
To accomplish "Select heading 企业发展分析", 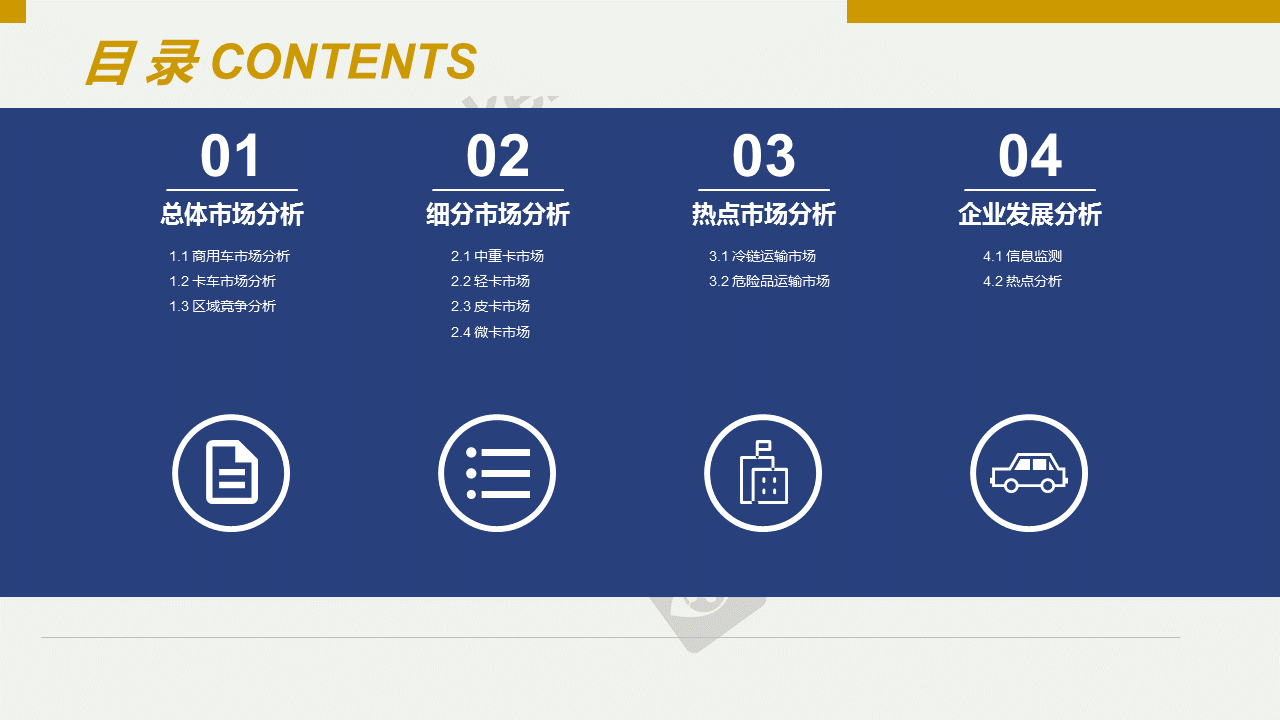I will point(1030,215).
